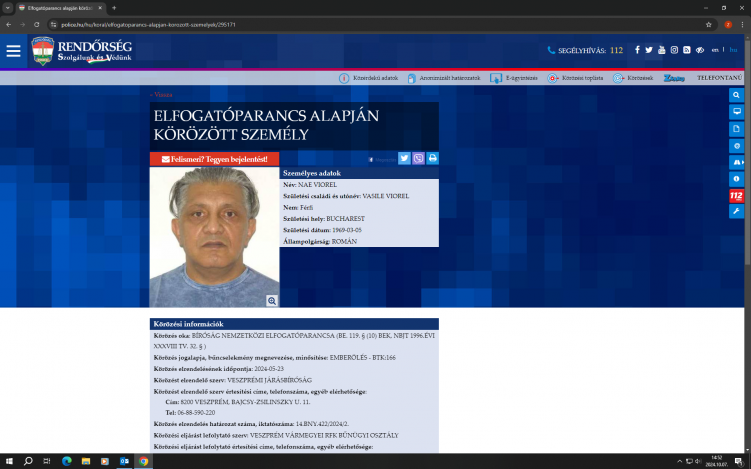Reload the page
Viewport: 751px width, 469px height.
coord(36,24)
